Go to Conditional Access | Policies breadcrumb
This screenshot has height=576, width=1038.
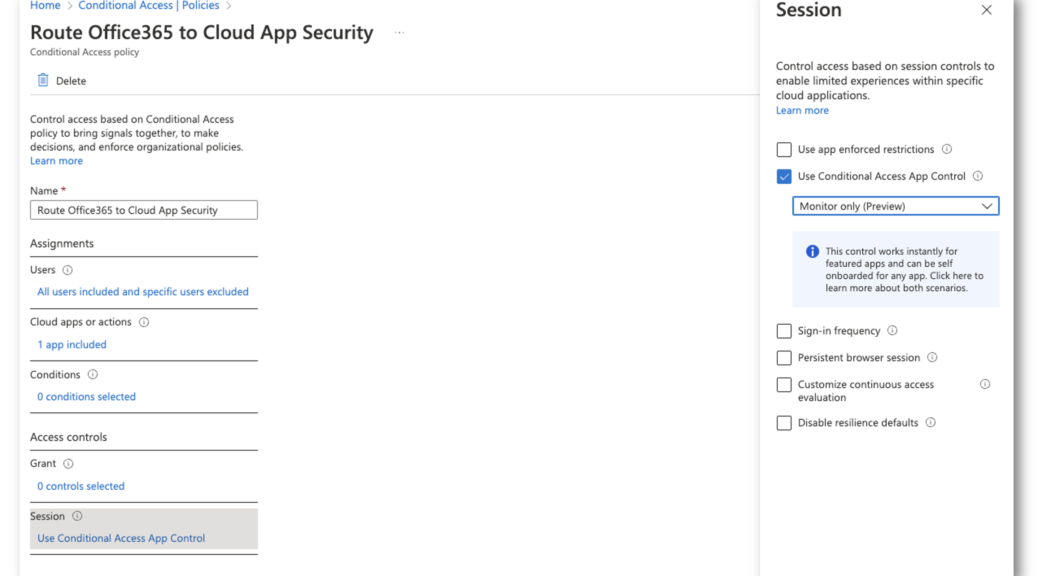(149, 6)
